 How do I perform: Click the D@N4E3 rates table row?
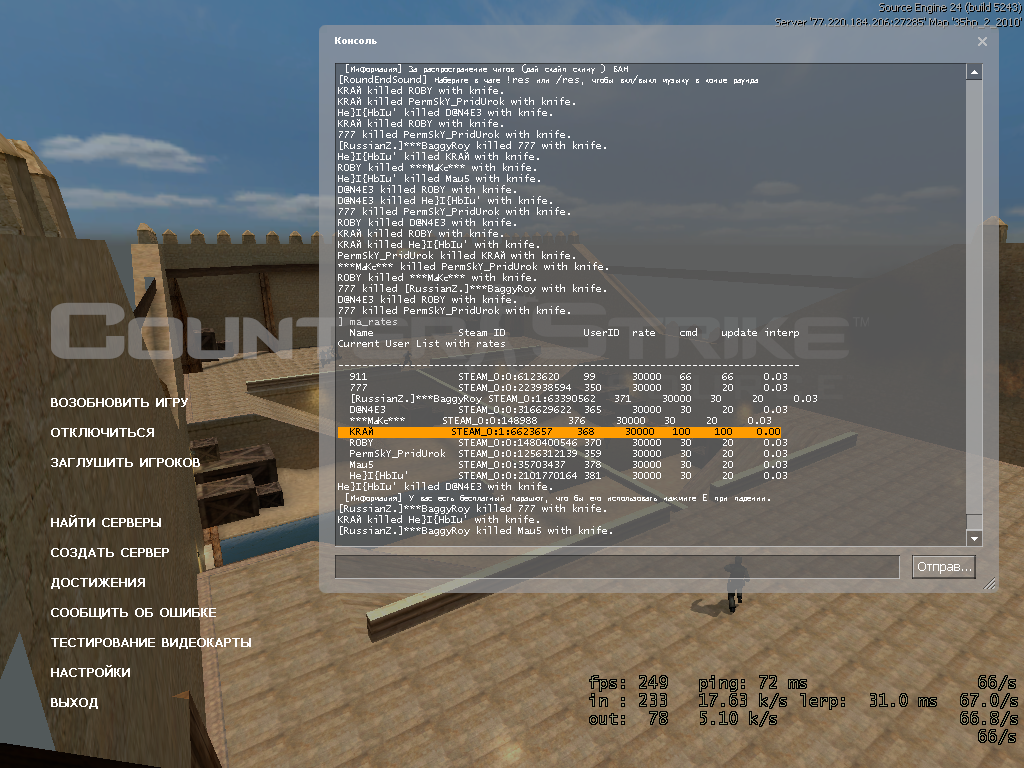pos(568,410)
